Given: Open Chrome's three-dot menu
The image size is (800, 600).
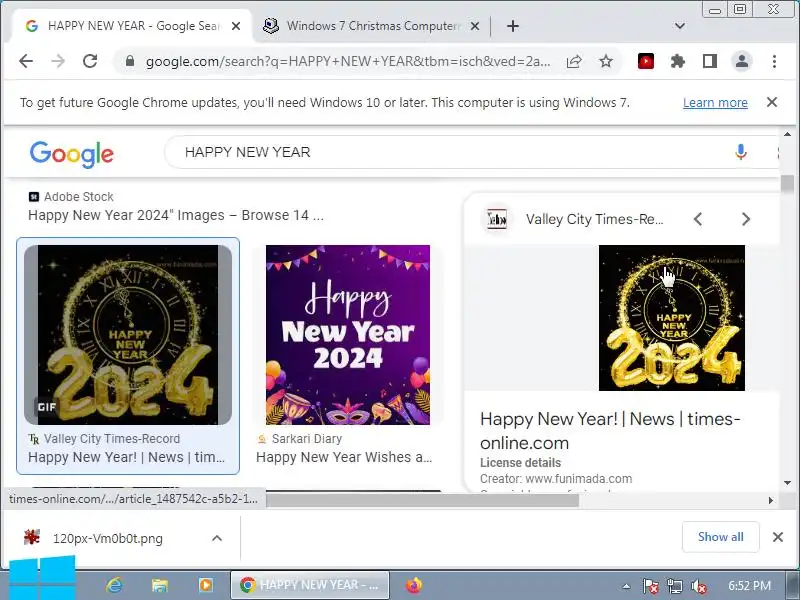Looking at the screenshot, I should coord(774,62).
